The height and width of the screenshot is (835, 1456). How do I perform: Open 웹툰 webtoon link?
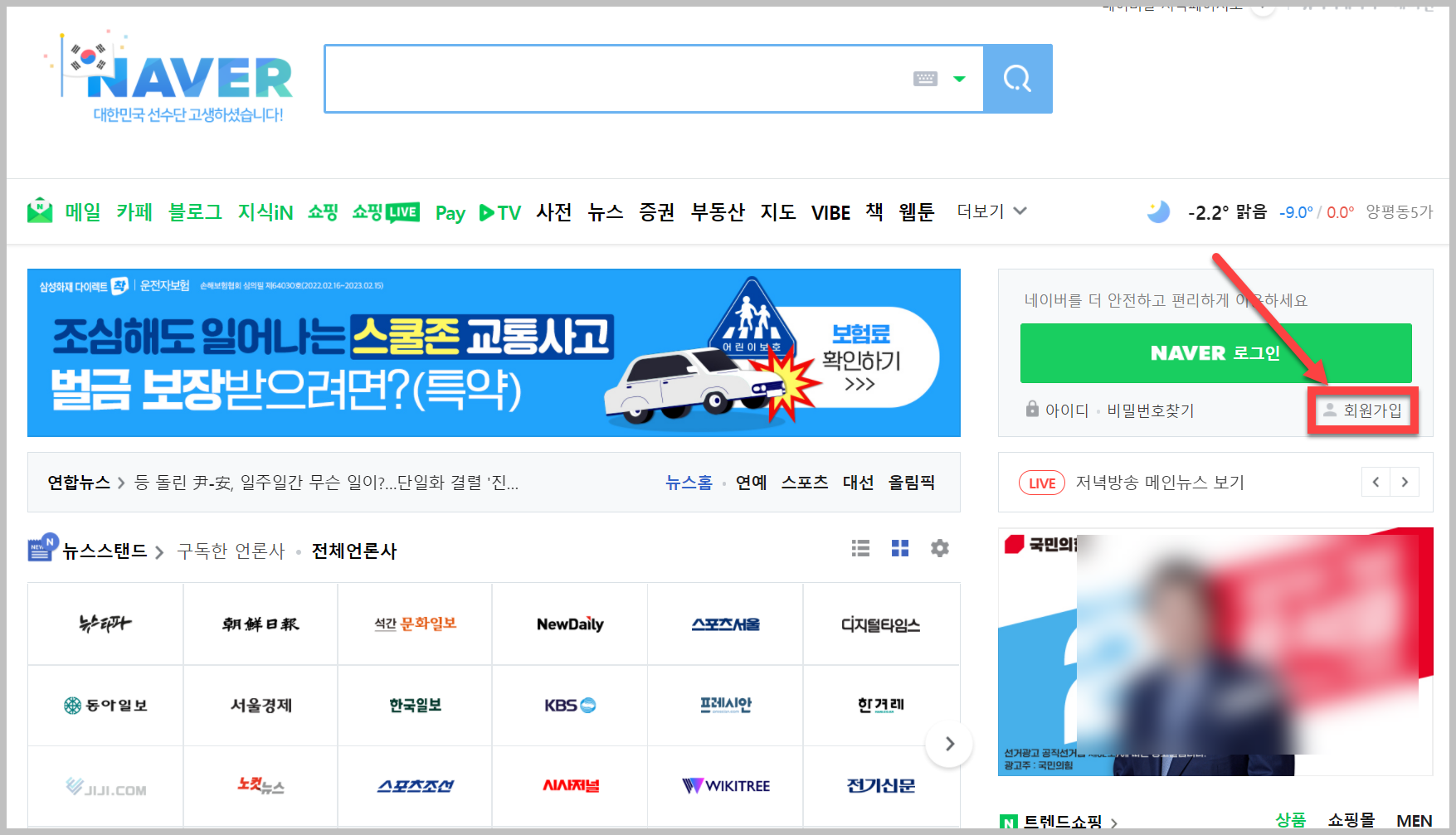pos(917,212)
